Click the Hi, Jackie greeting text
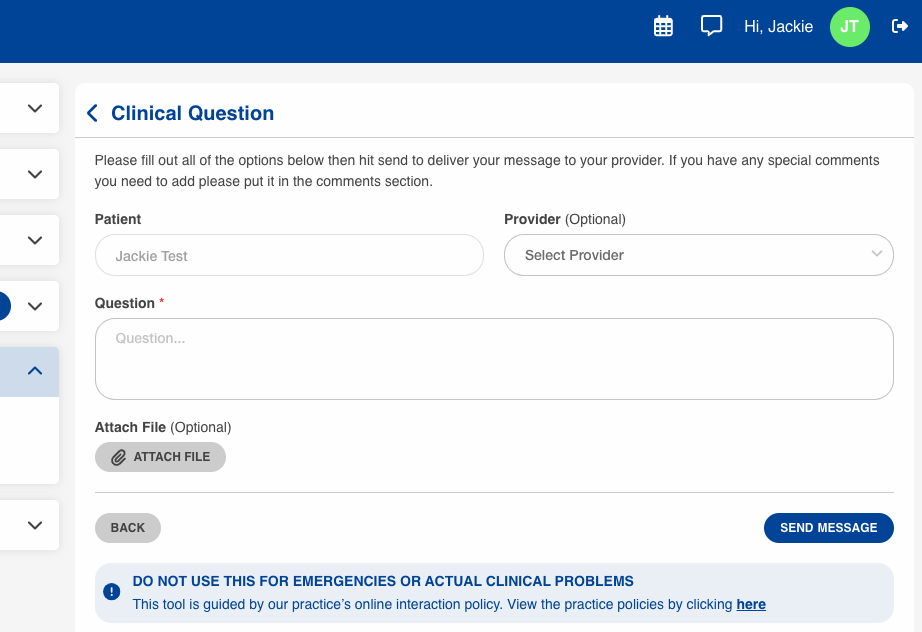 click(778, 27)
